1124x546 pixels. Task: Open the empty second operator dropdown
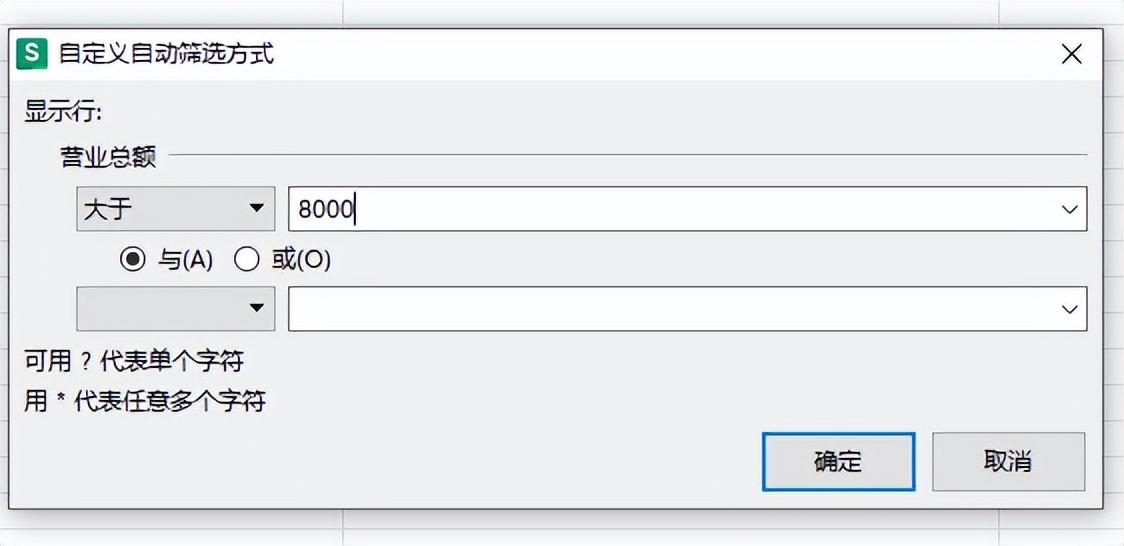tap(176, 308)
